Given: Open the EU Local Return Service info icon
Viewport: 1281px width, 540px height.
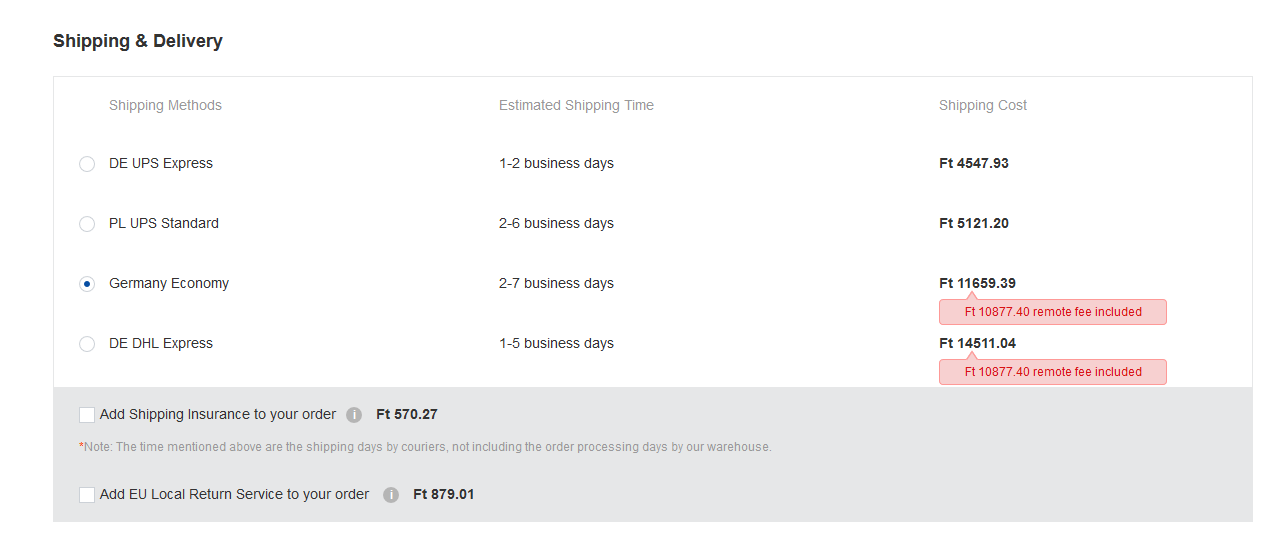Looking at the screenshot, I should coord(391,495).
